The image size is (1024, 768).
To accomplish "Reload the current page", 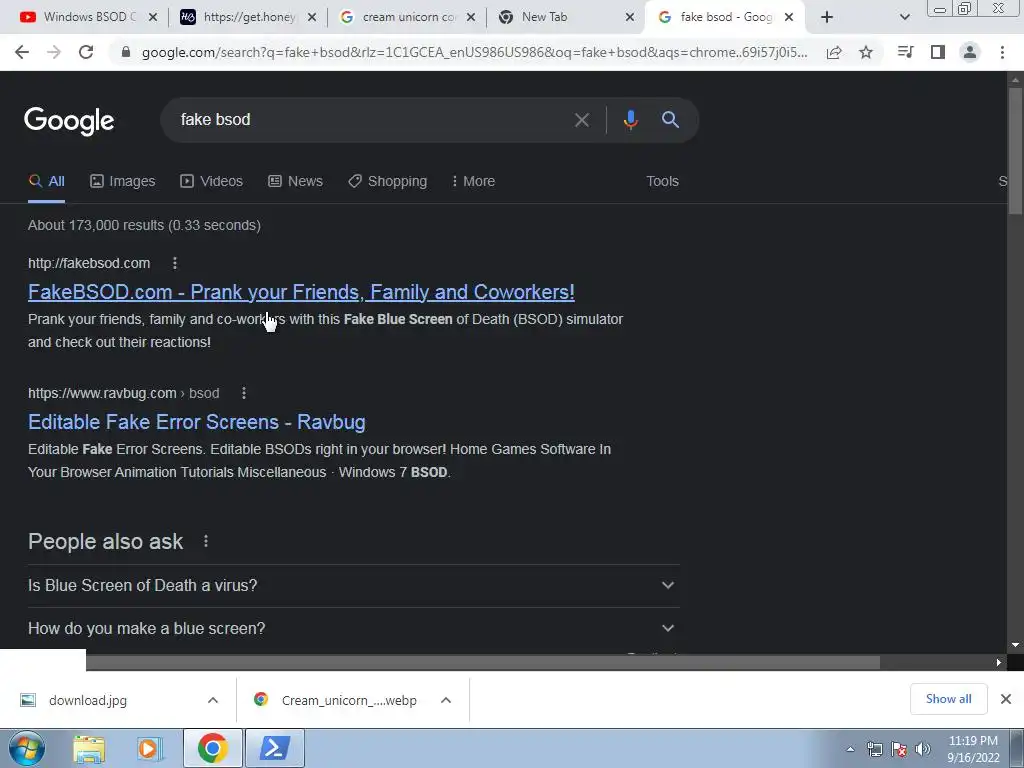I will [86, 52].
